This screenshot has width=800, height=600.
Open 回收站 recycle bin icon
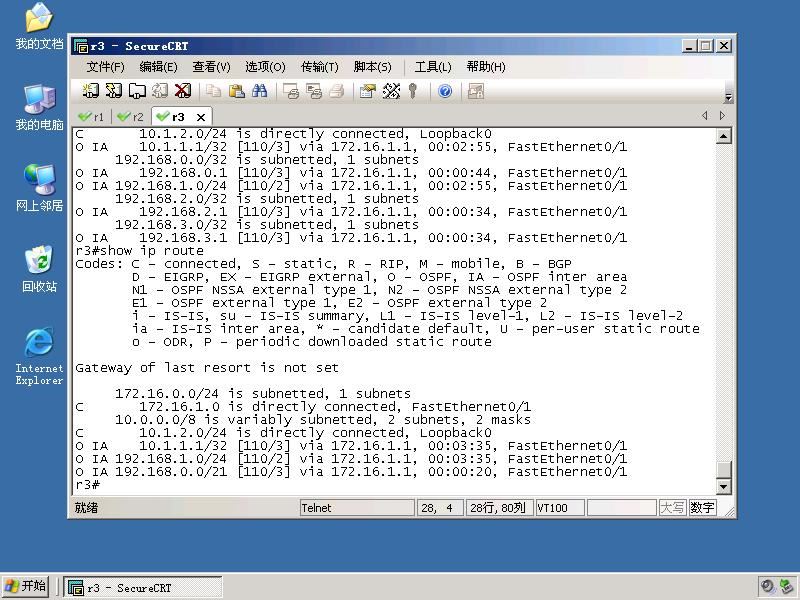39,269
